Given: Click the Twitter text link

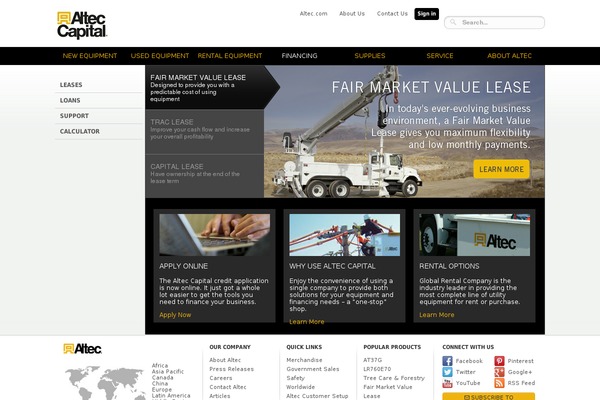Looking at the screenshot, I should (465, 372).
